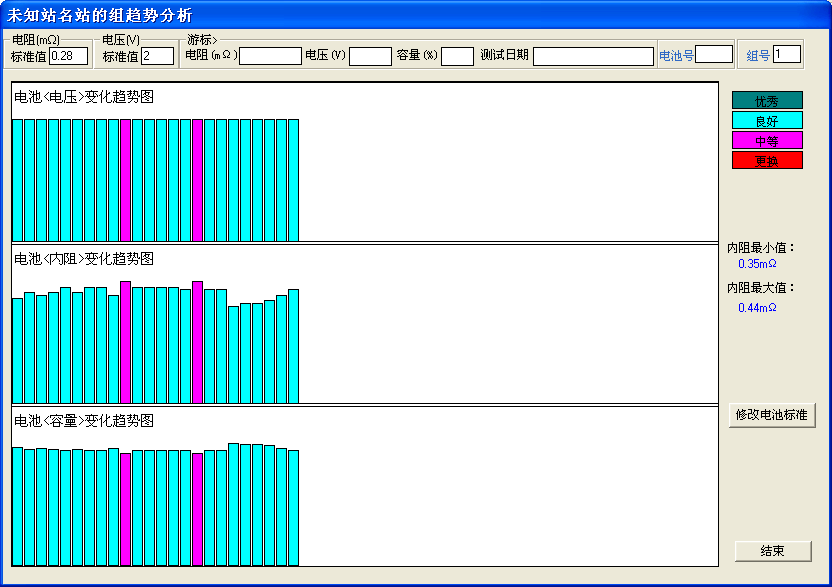Click the maximum resistance value 0.44mΩ
The image size is (832, 587).
click(757, 308)
